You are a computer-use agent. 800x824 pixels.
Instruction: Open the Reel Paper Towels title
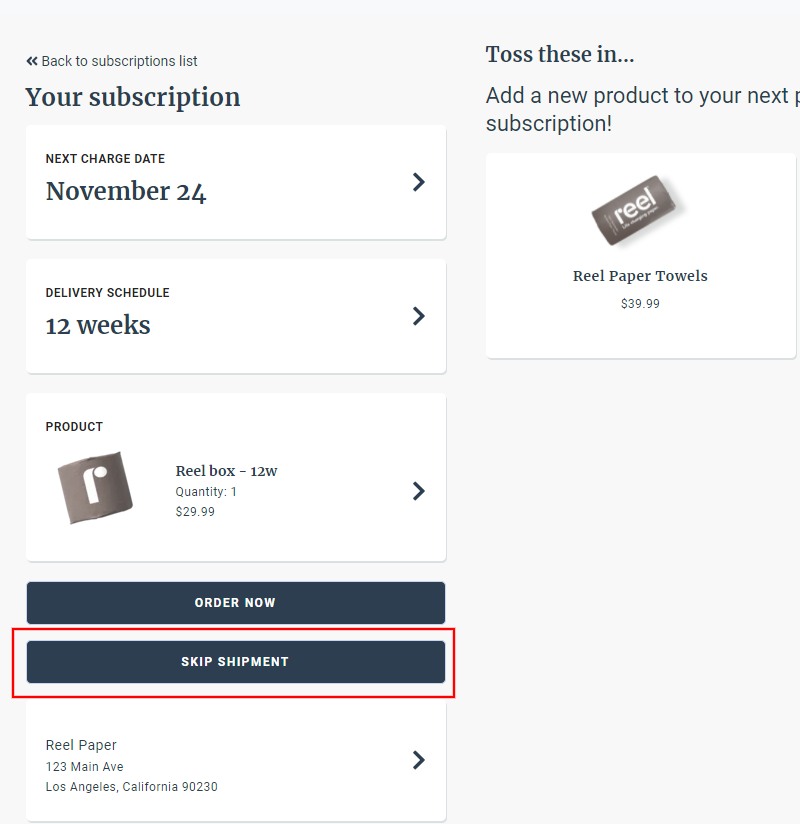[x=640, y=276]
